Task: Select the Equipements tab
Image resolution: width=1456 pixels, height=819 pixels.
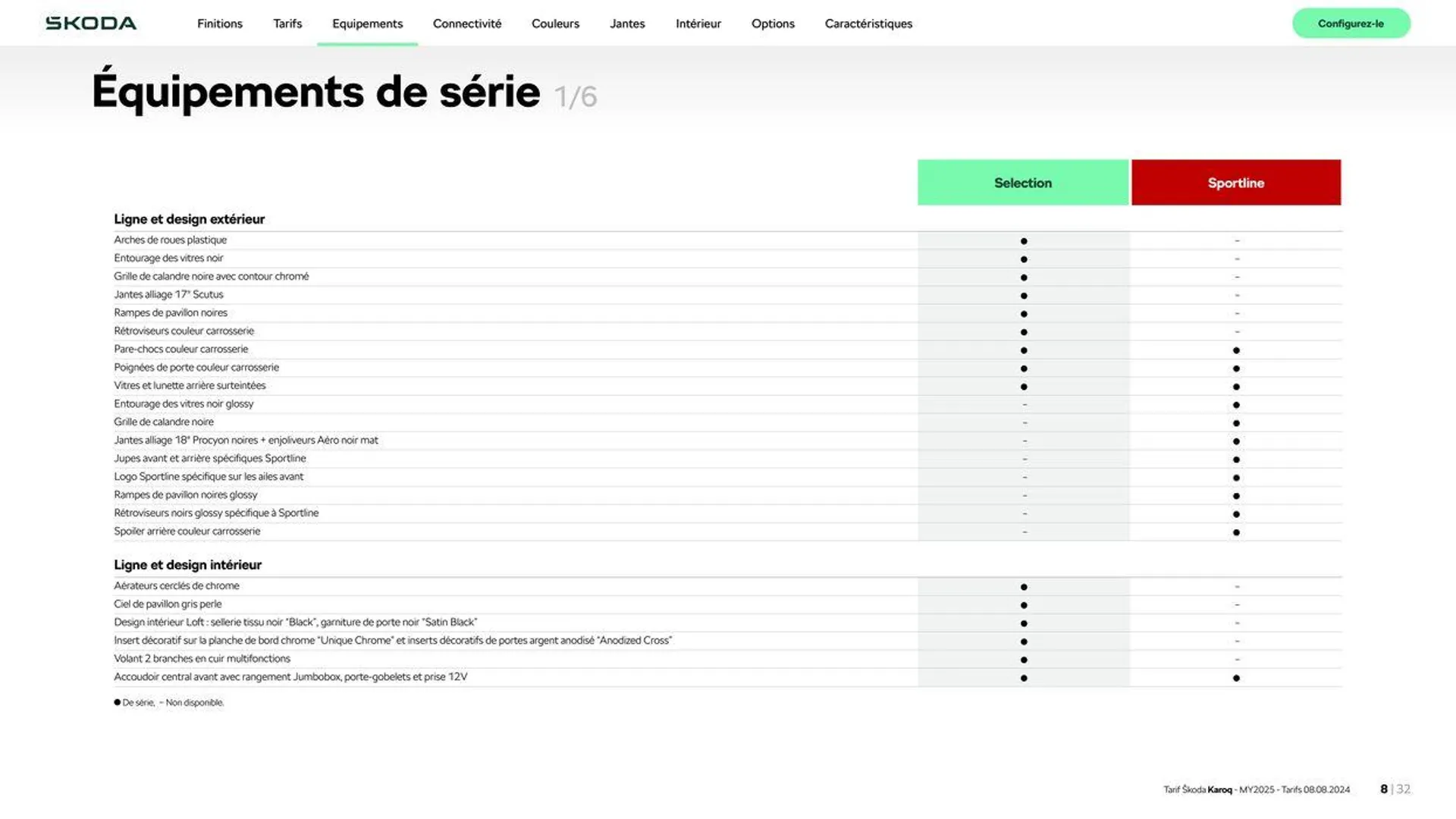Action: click(x=367, y=23)
